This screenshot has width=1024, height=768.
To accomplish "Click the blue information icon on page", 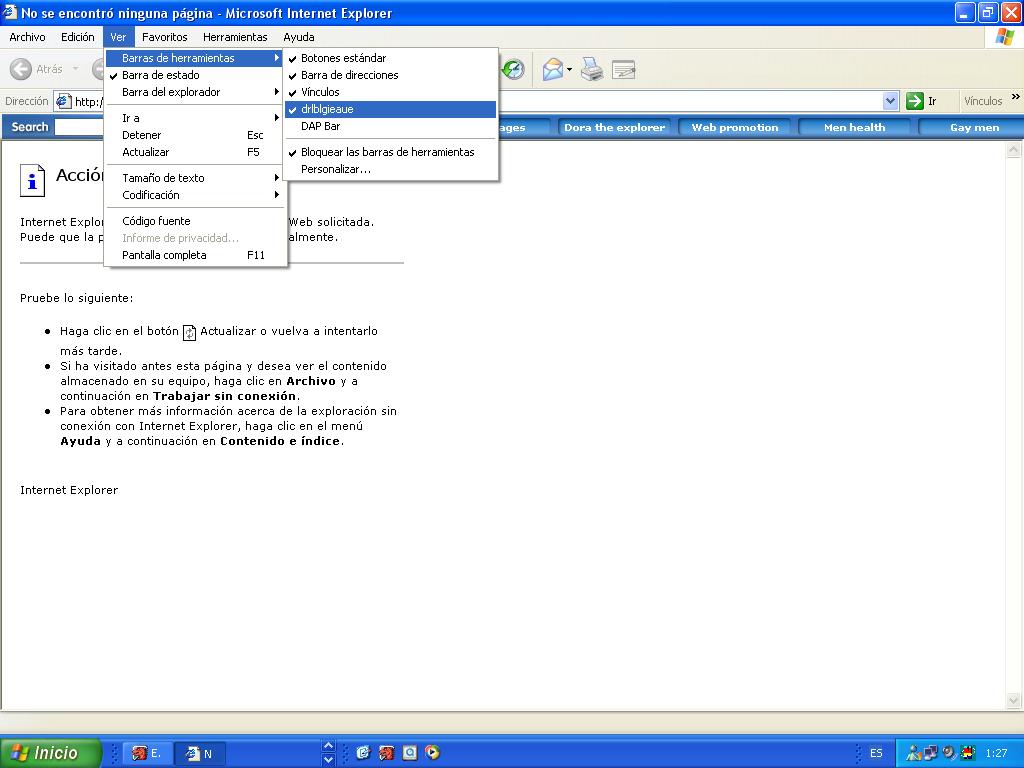I will pyautogui.click(x=33, y=180).
